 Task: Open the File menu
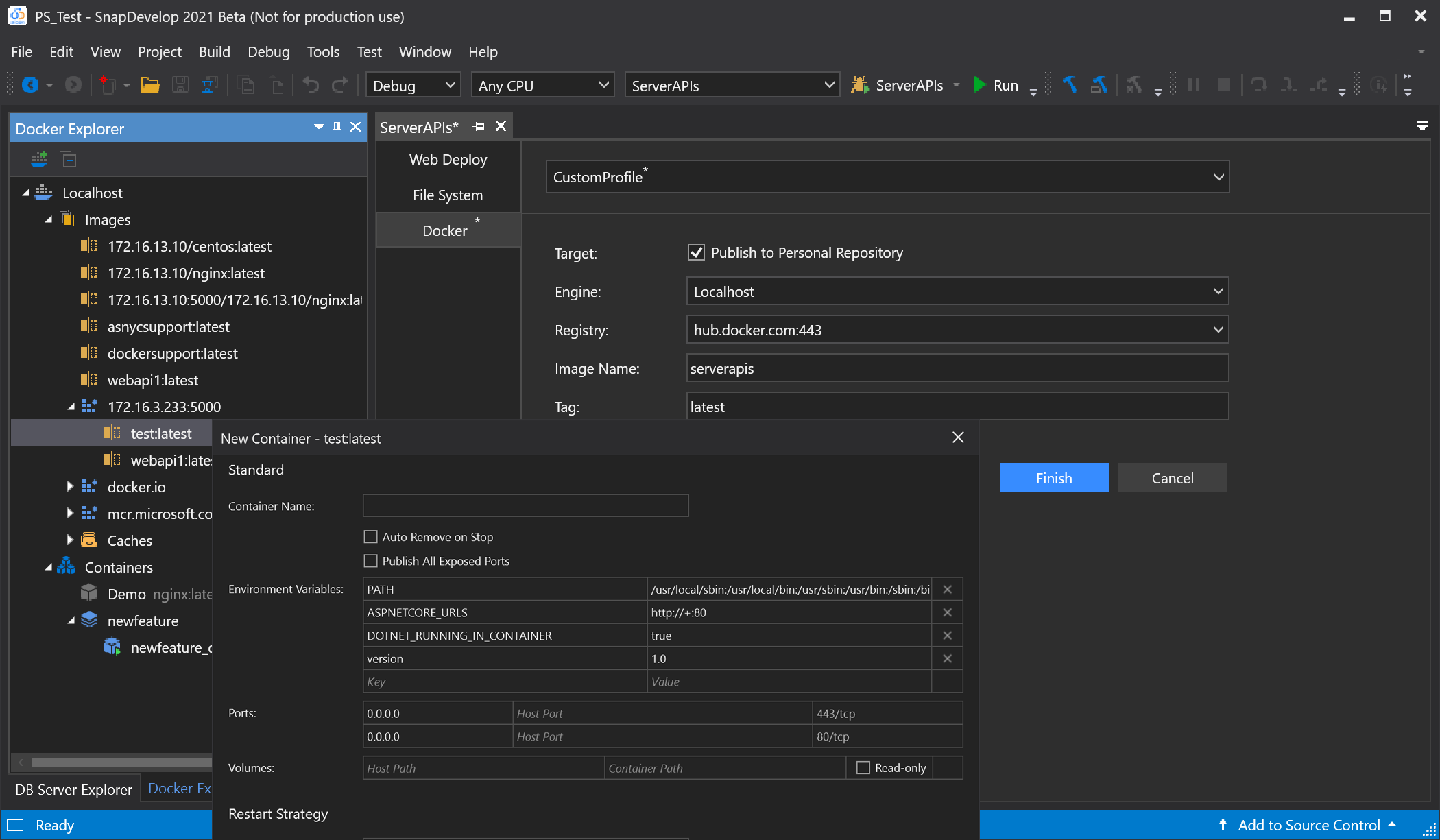point(21,52)
